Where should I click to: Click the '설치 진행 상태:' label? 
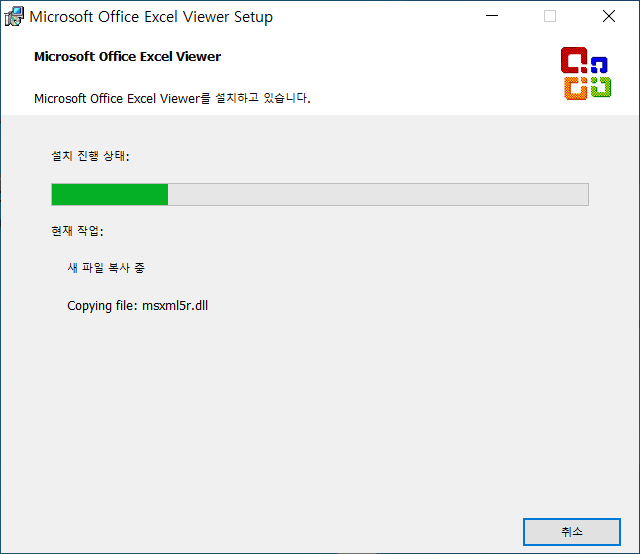[x=90, y=156]
